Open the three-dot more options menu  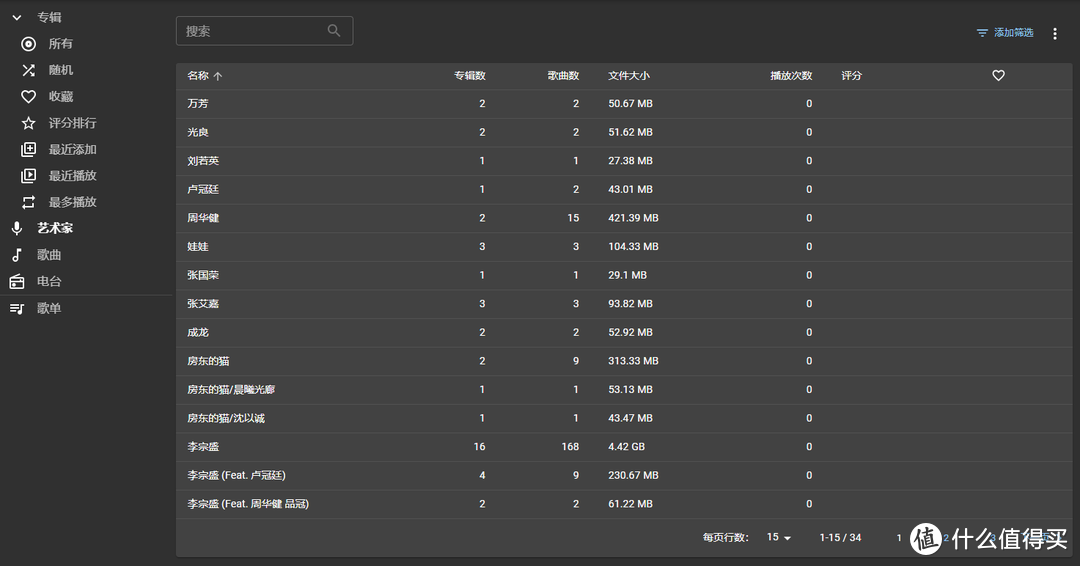pos(1054,34)
